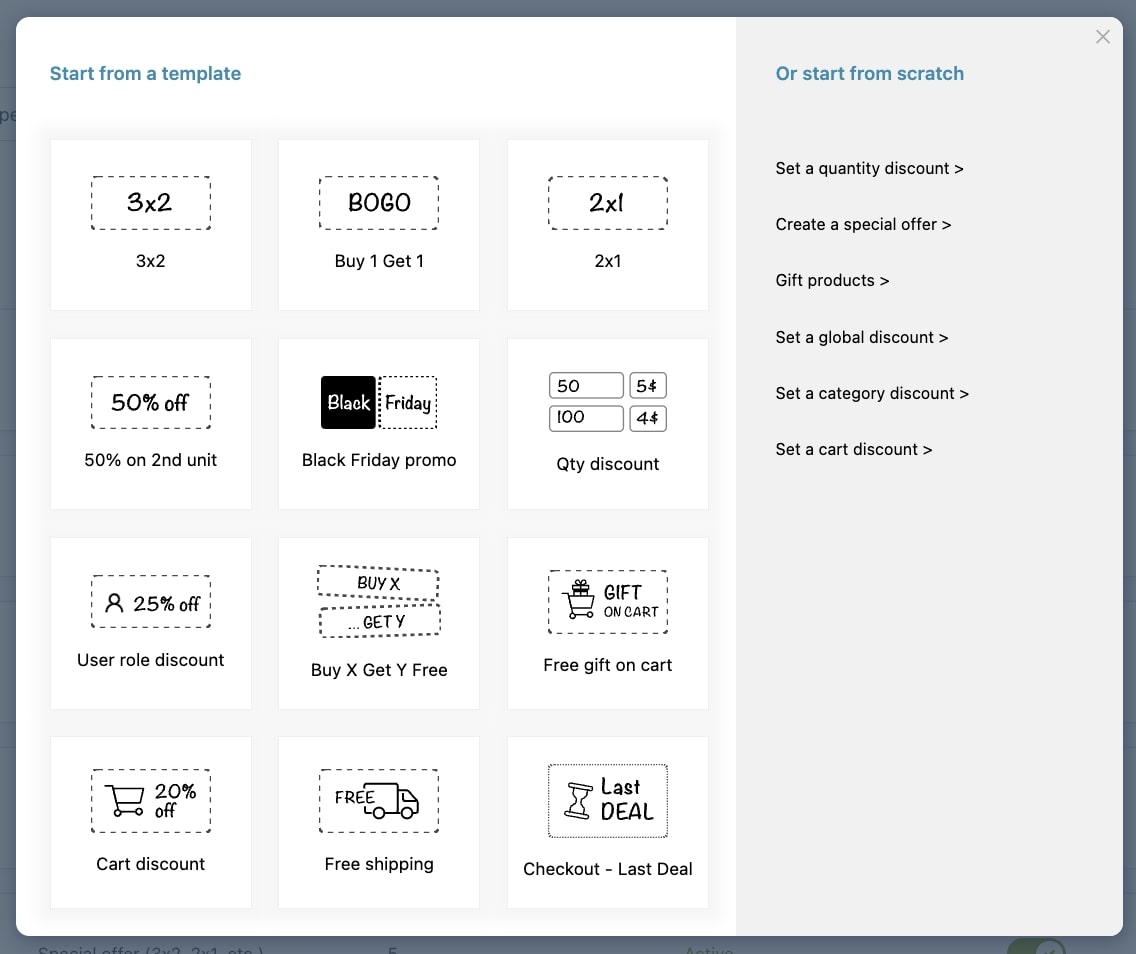Image resolution: width=1136 pixels, height=954 pixels.
Task: Click the Free shipping truck template
Action: click(378, 821)
